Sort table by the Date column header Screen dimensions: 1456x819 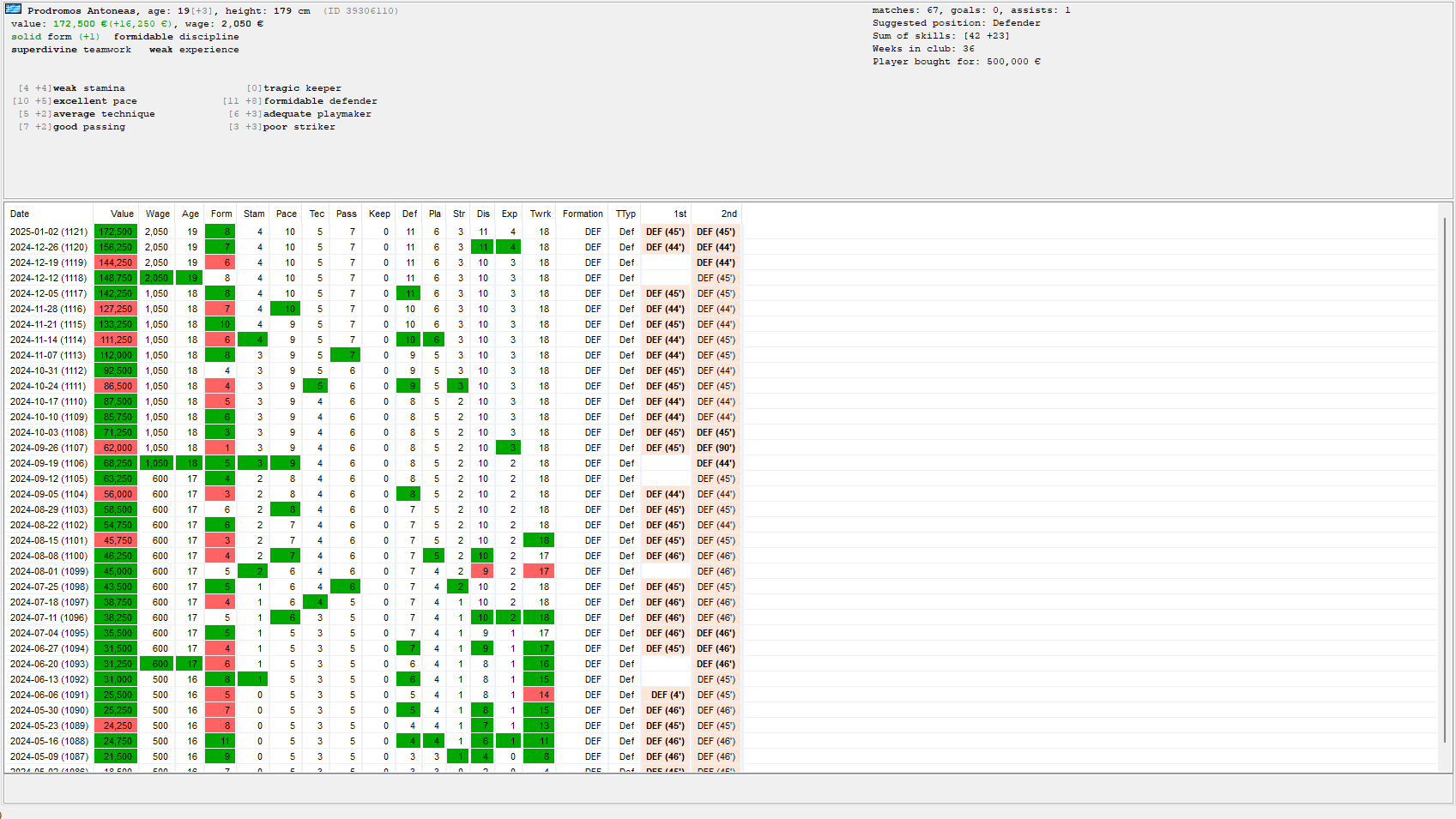(49, 214)
